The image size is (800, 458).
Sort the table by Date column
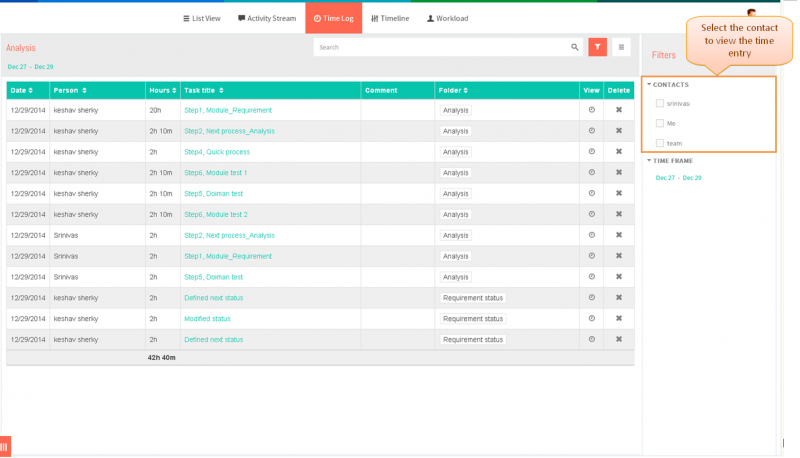[21, 90]
